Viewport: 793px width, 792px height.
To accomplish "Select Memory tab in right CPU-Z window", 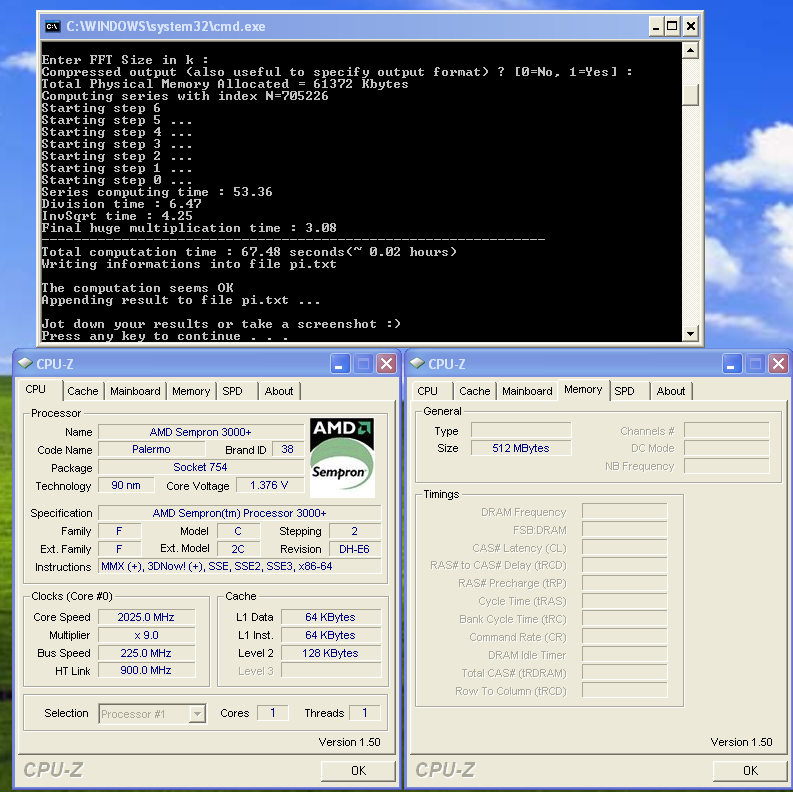I will pos(584,389).
